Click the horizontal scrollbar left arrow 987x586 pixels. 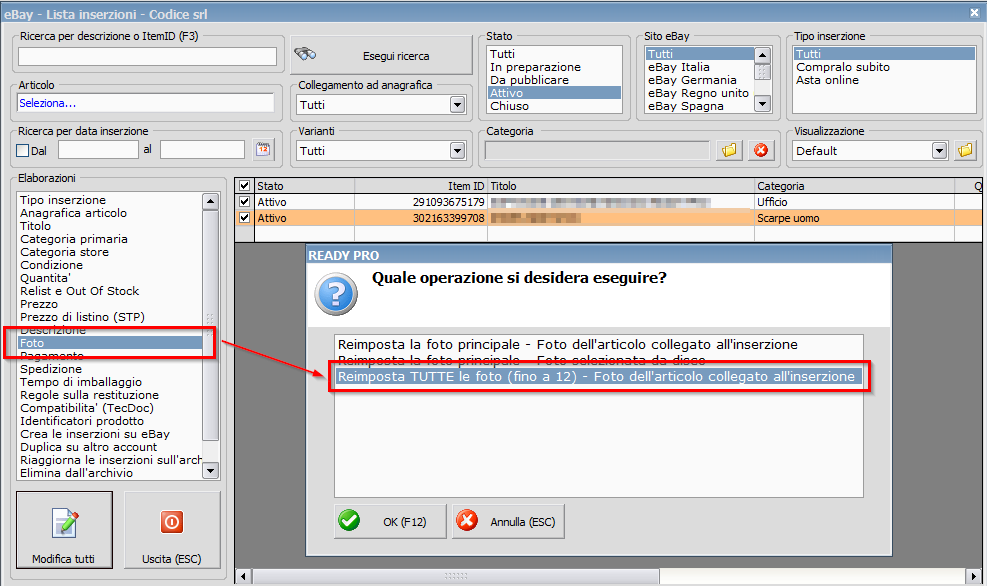pos(244,576)
